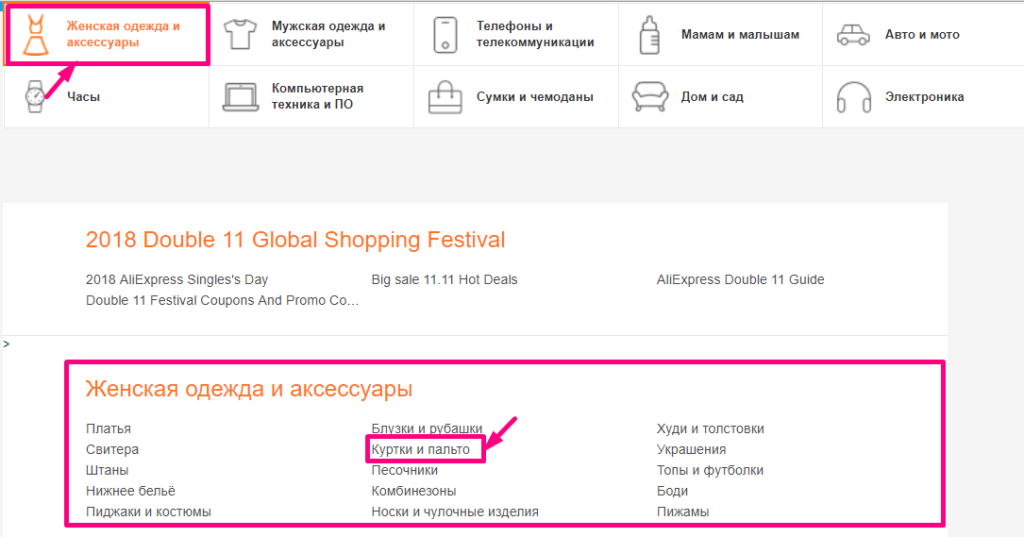Open the Платья subcategory link
This screenshot has width=1024, height=537.
[108, 429]
